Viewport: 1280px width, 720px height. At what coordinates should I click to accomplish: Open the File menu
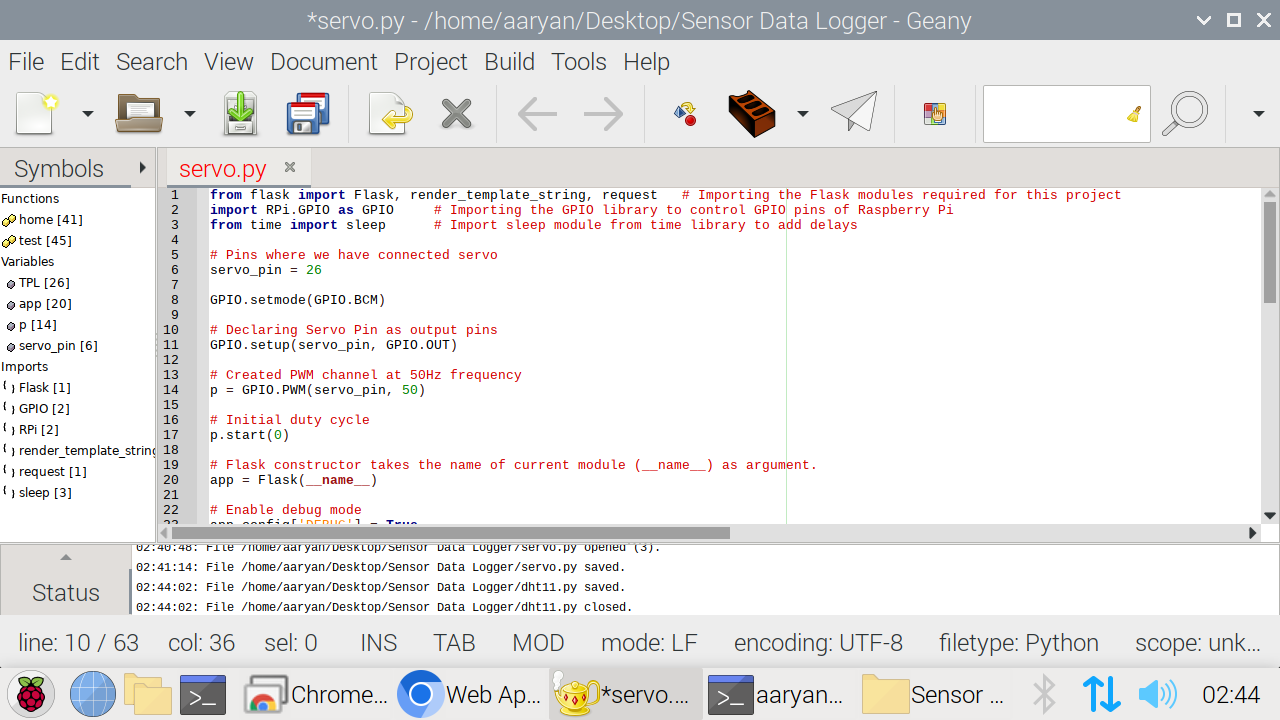click(26, 62)
